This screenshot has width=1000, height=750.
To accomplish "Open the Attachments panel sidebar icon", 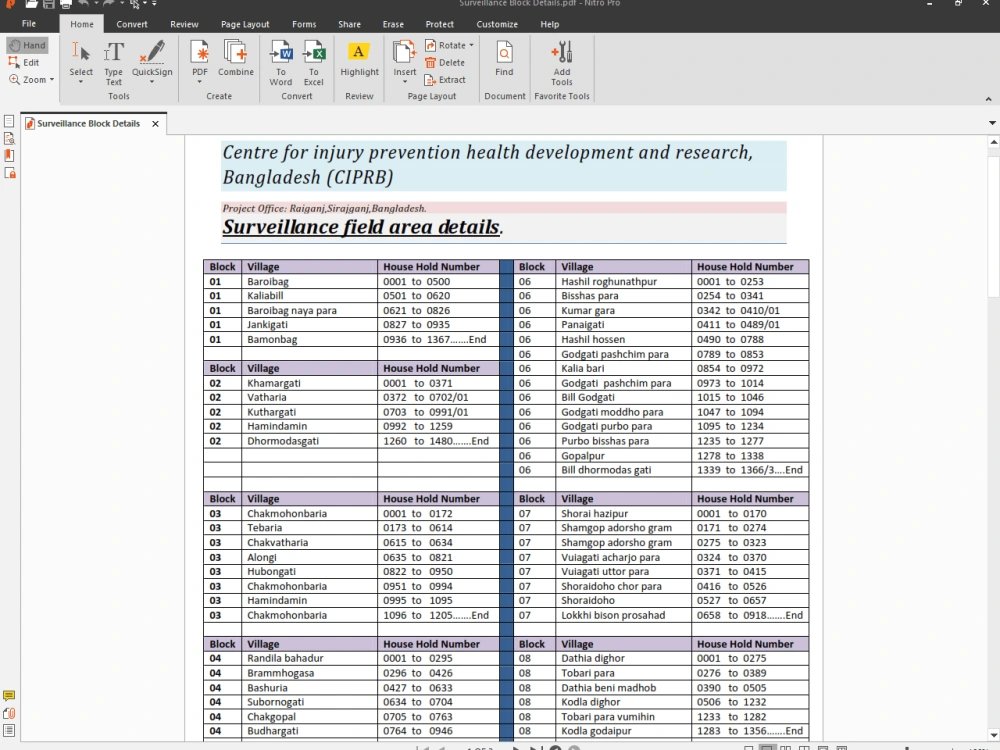I will pyautogui.click(x=9, y=714).
